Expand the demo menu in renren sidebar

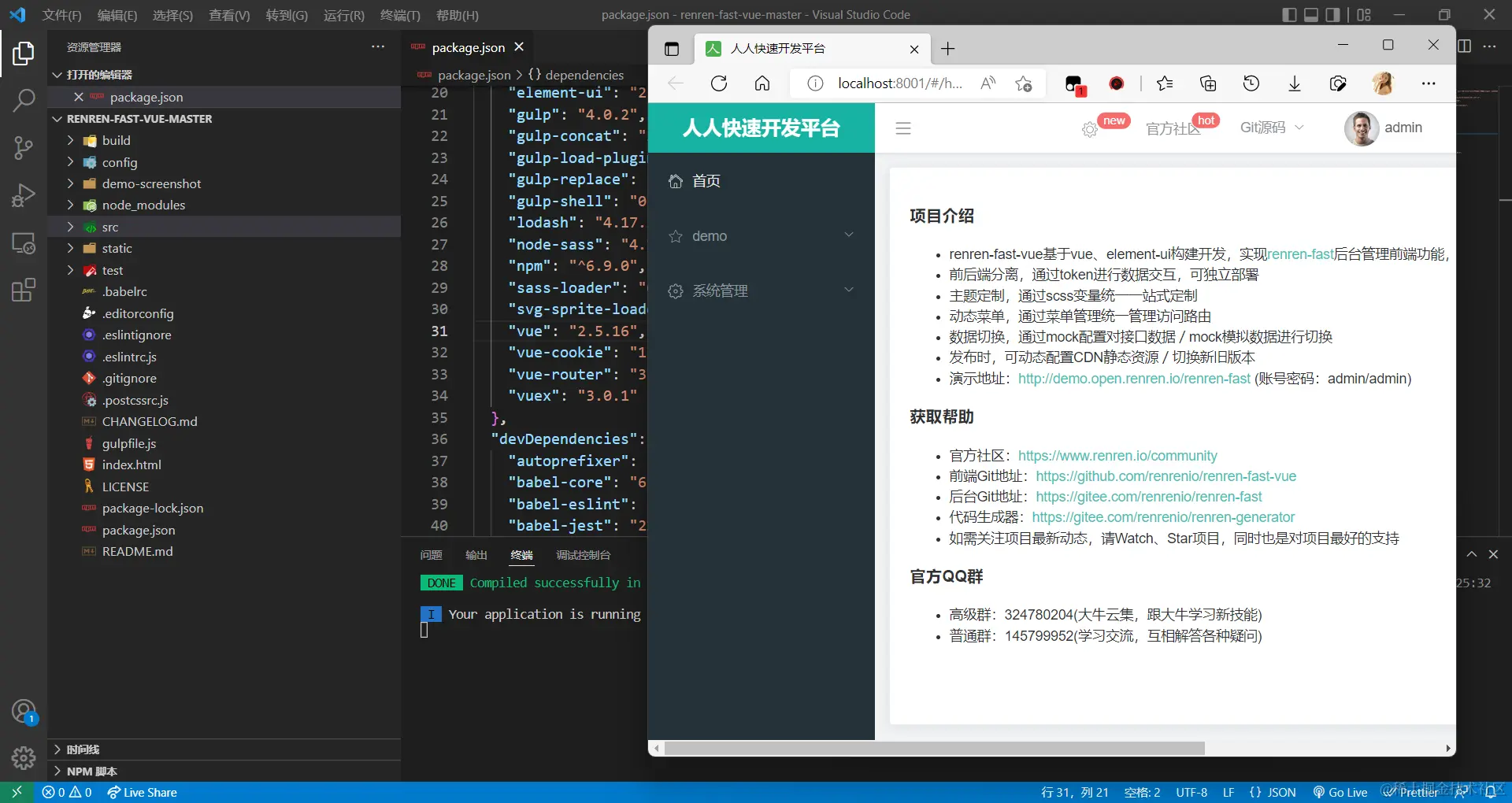coord(762,235)
